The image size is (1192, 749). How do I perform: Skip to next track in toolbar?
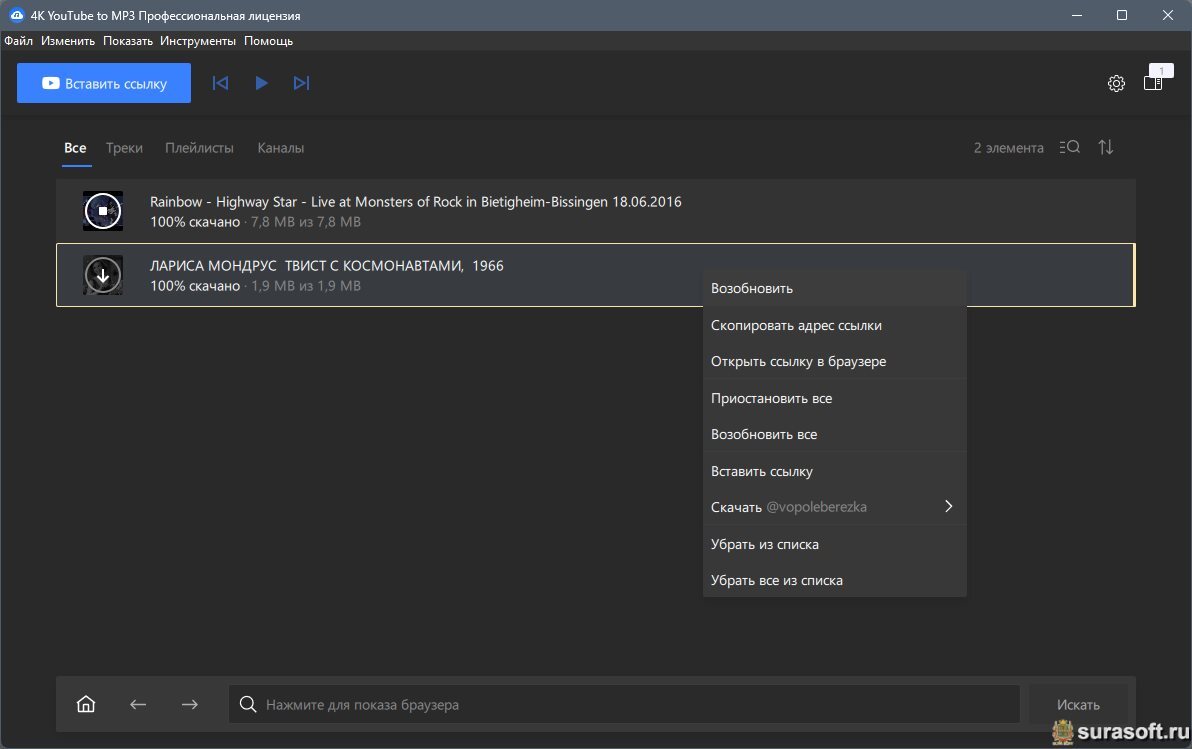pos(302,83)
